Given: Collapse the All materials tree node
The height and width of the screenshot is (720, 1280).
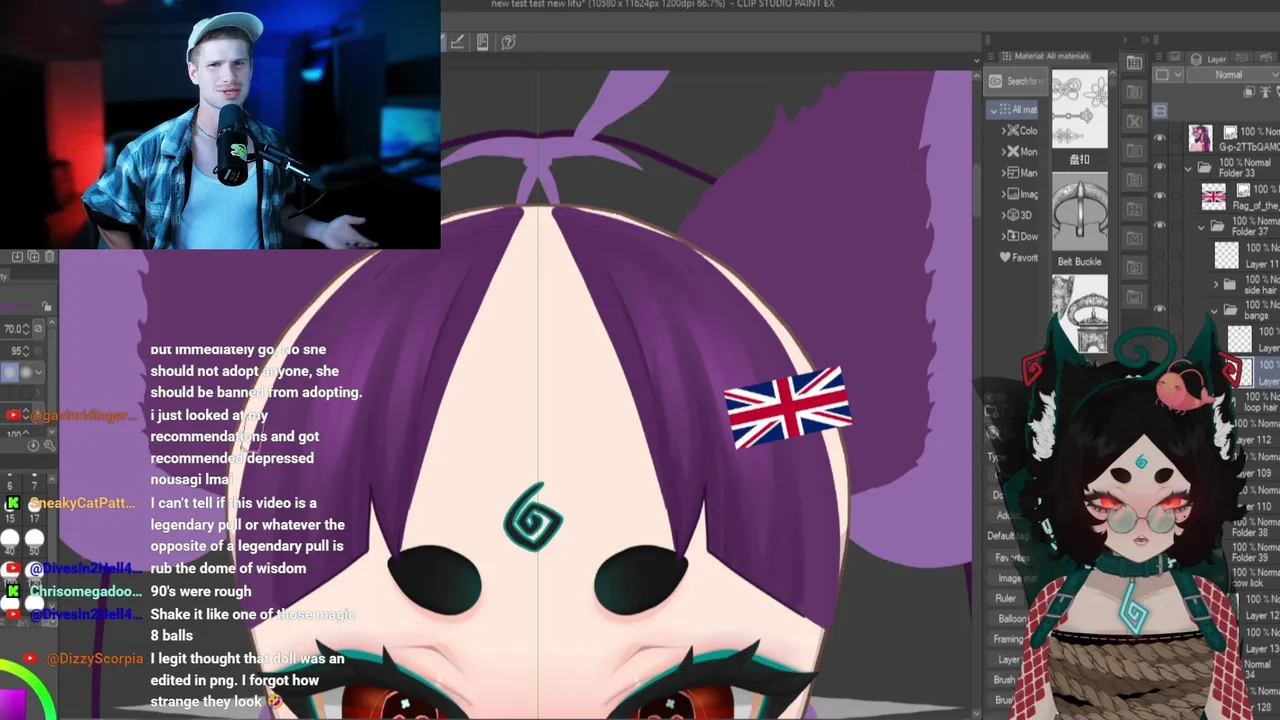Looking at the screenshot, I should [993, 110].
